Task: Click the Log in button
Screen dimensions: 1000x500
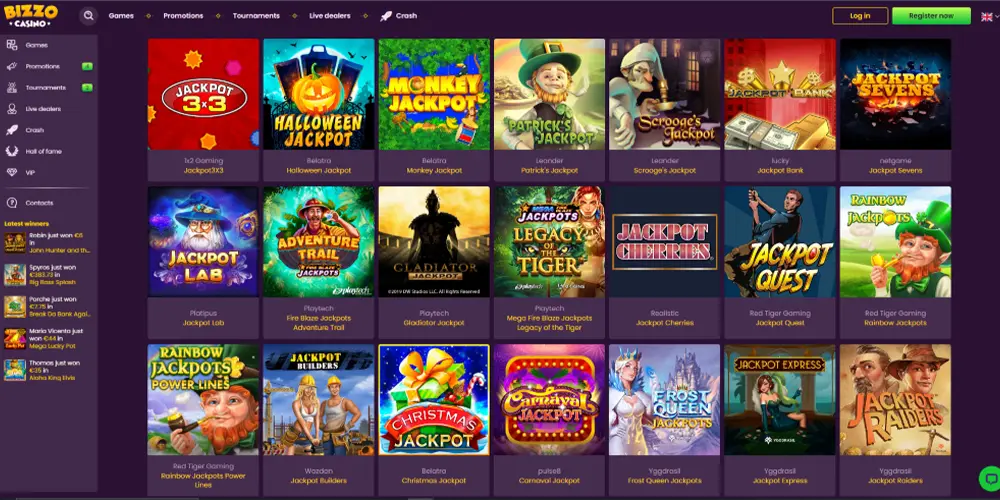Action: coord(860,16)
